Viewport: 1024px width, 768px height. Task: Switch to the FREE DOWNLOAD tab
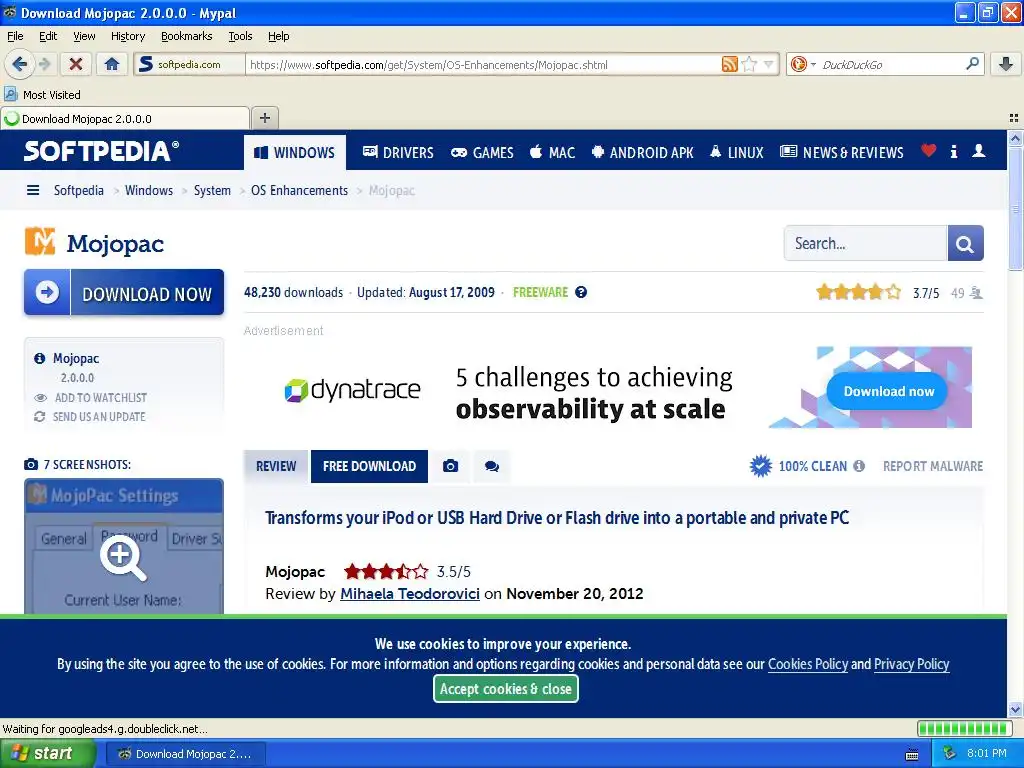[x=369, y=466]
